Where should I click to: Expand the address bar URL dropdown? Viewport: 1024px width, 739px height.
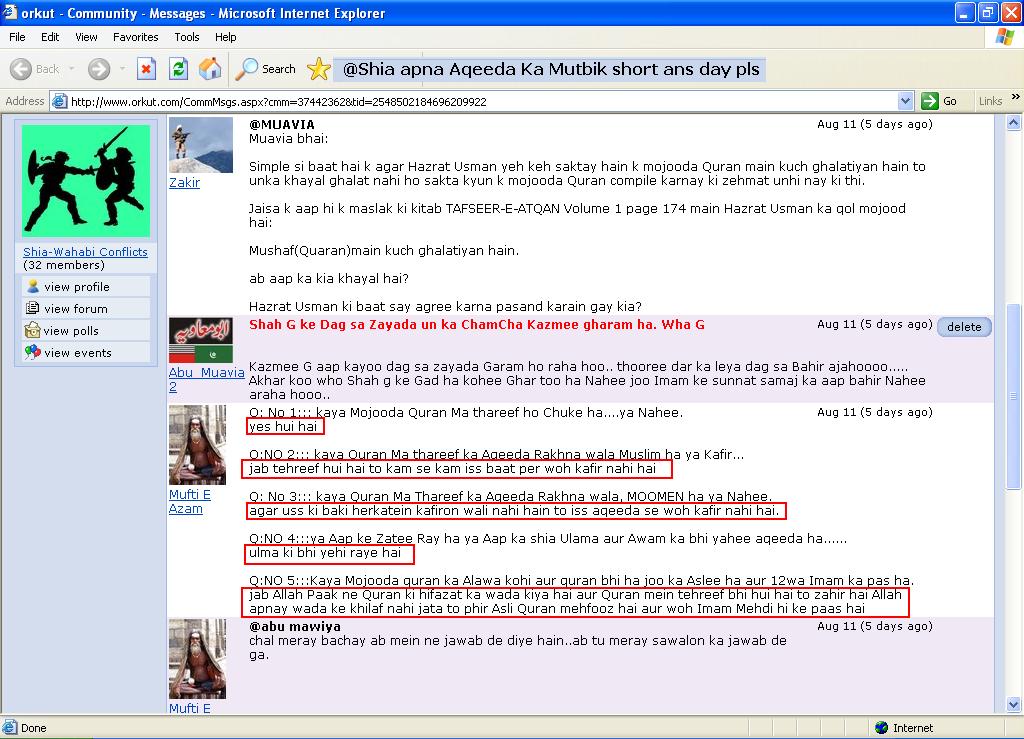pos(905,101)
